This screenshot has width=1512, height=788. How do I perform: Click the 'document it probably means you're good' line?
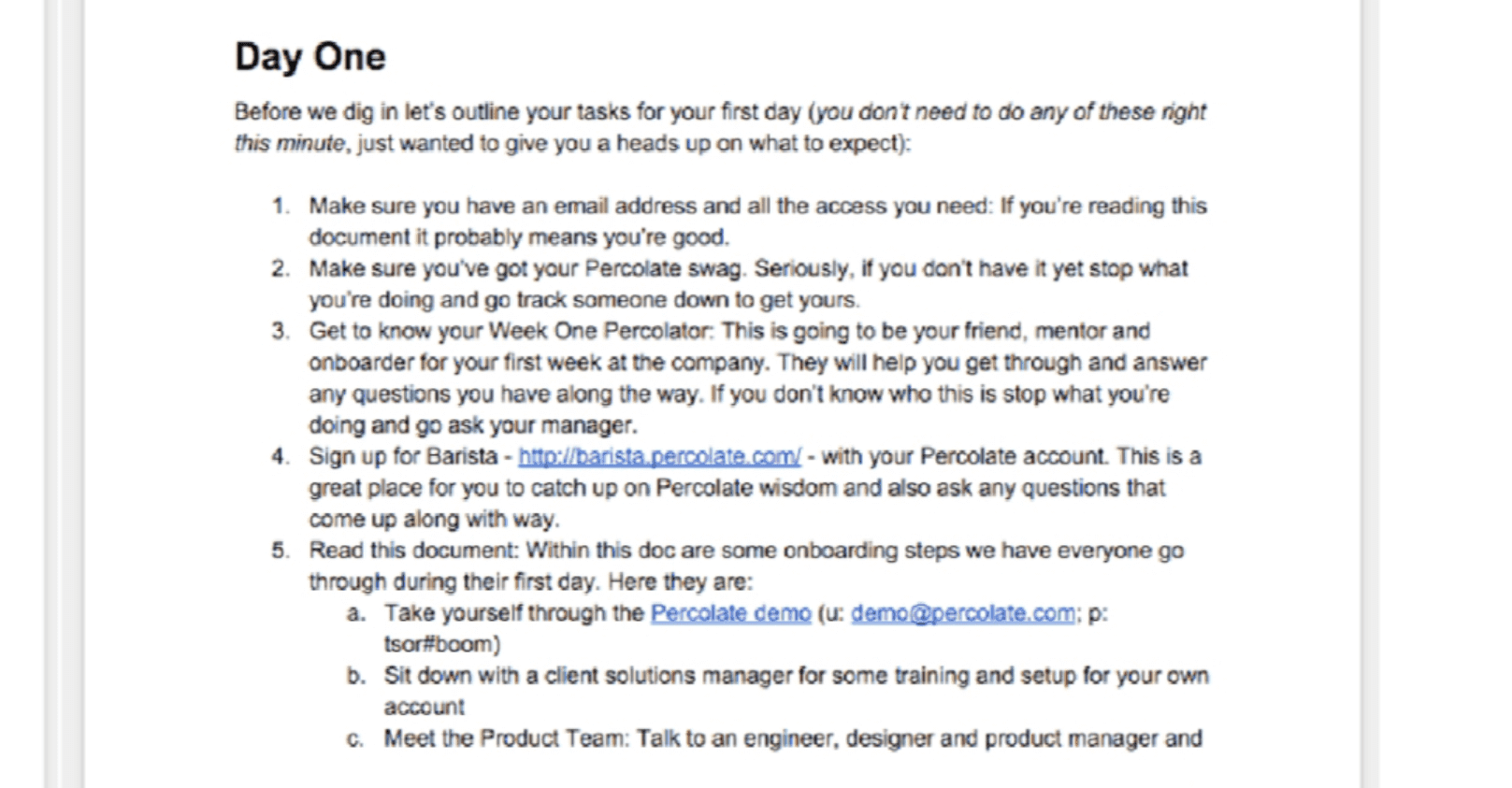point(519,236)
